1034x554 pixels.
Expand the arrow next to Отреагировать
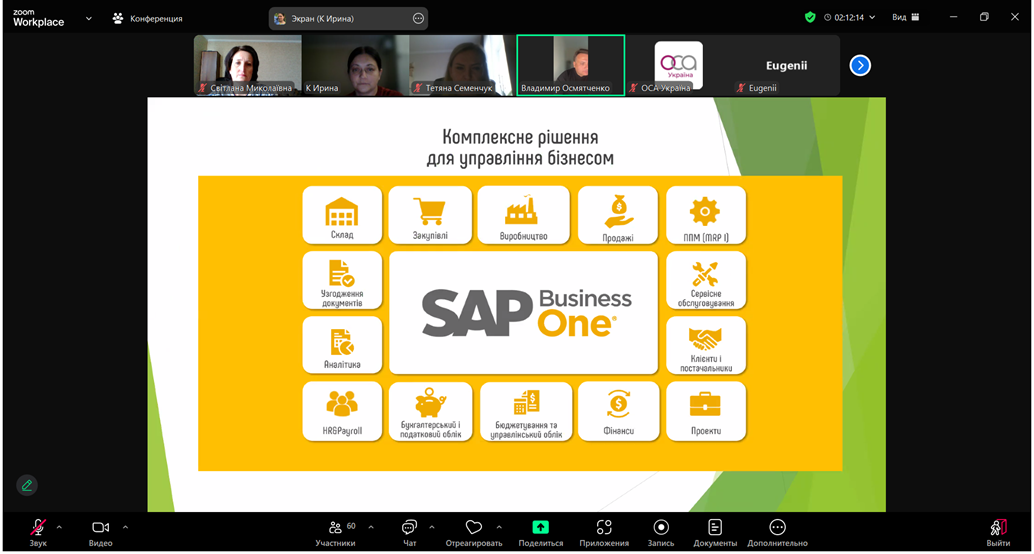click(499, 527)
